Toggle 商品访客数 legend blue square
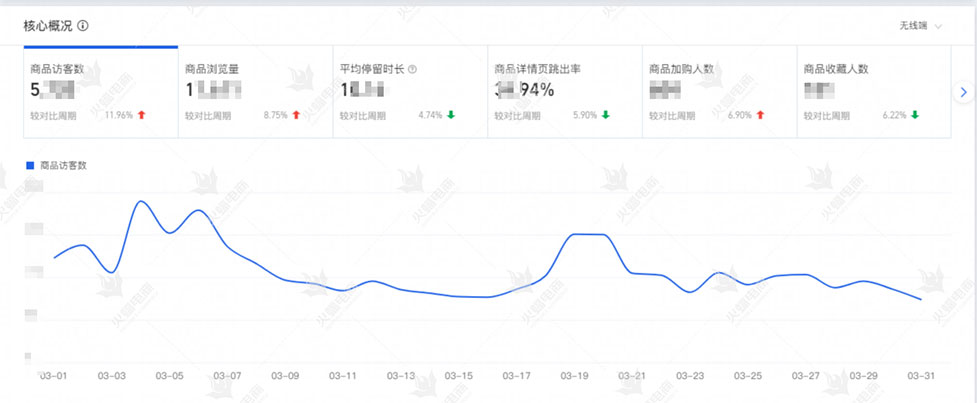Image resolution: width=977 pixels, height=403 pixels. (31, 165)
